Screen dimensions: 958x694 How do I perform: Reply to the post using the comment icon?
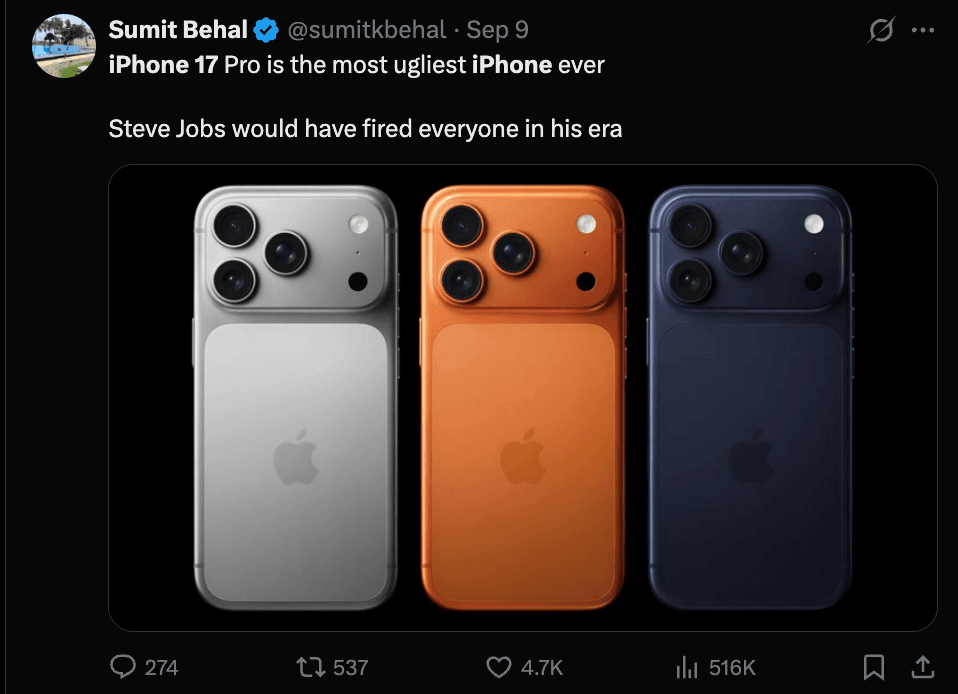pos(125,666)
